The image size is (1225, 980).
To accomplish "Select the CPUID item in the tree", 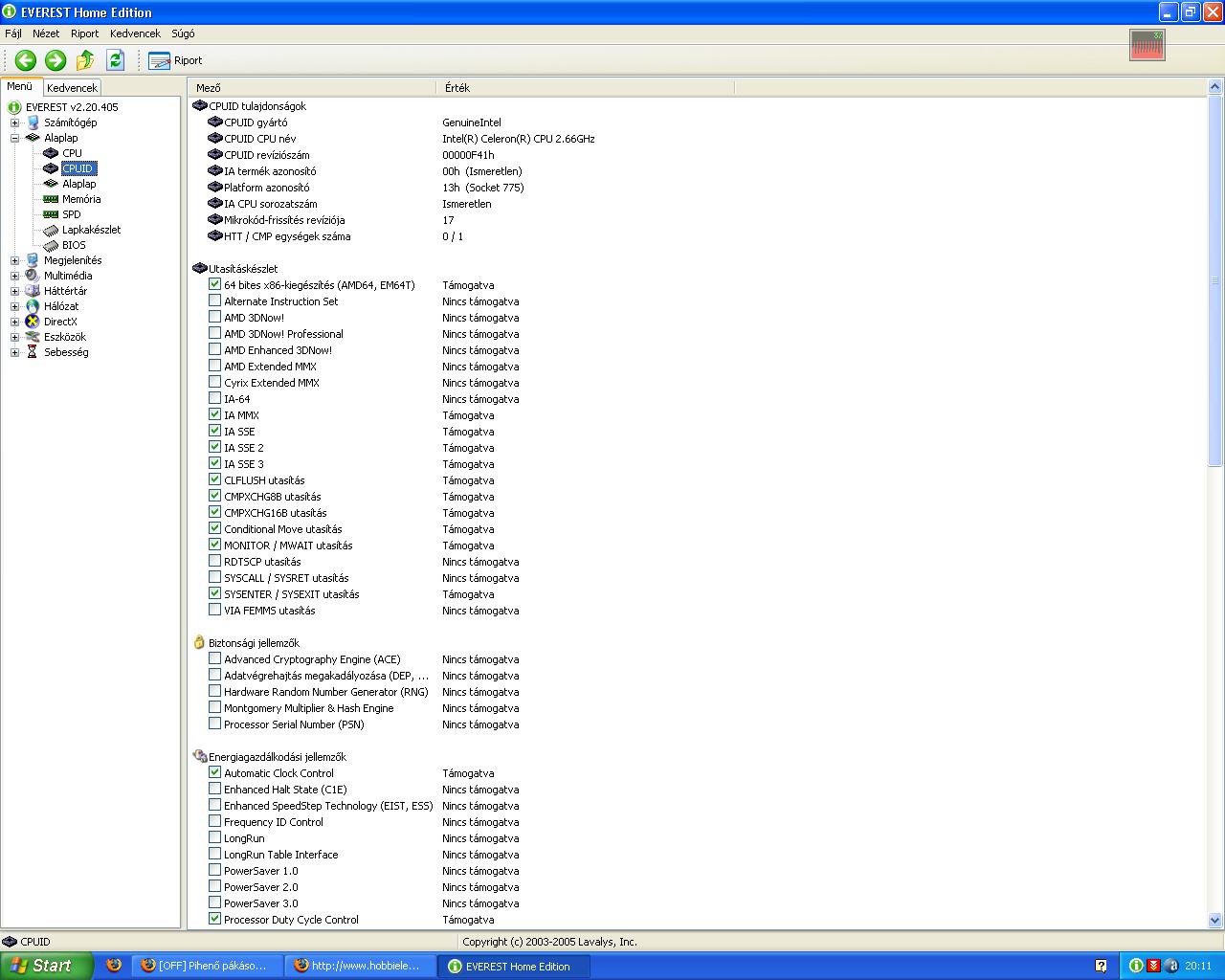I will click(x=78, y=168).
